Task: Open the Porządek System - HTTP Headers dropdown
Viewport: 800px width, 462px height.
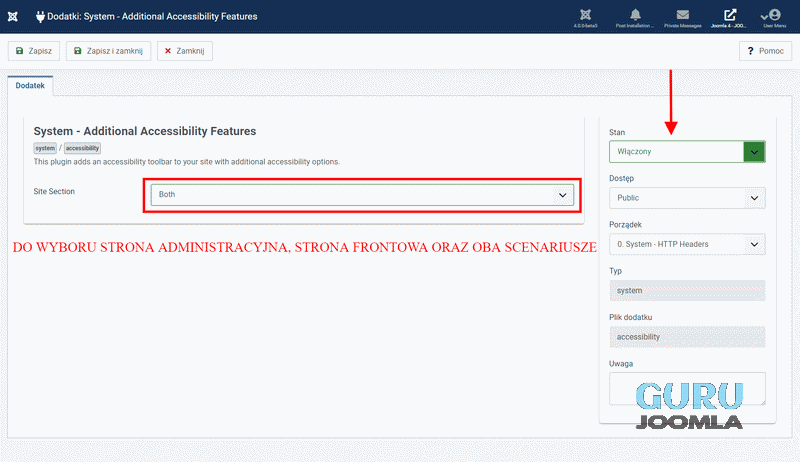Action: pos(687,244)
